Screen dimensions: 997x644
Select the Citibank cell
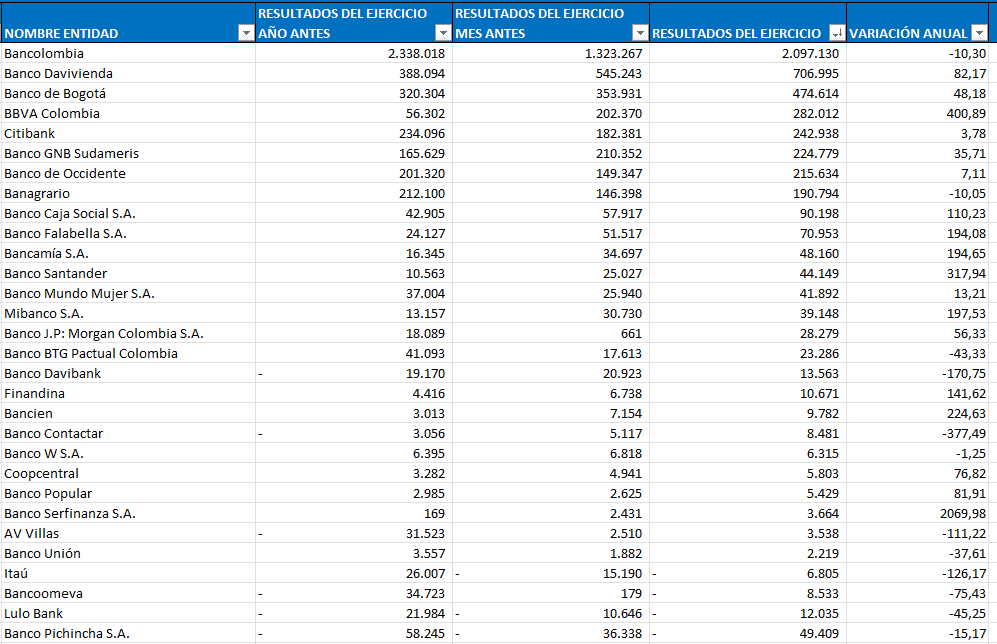point(128,134)
